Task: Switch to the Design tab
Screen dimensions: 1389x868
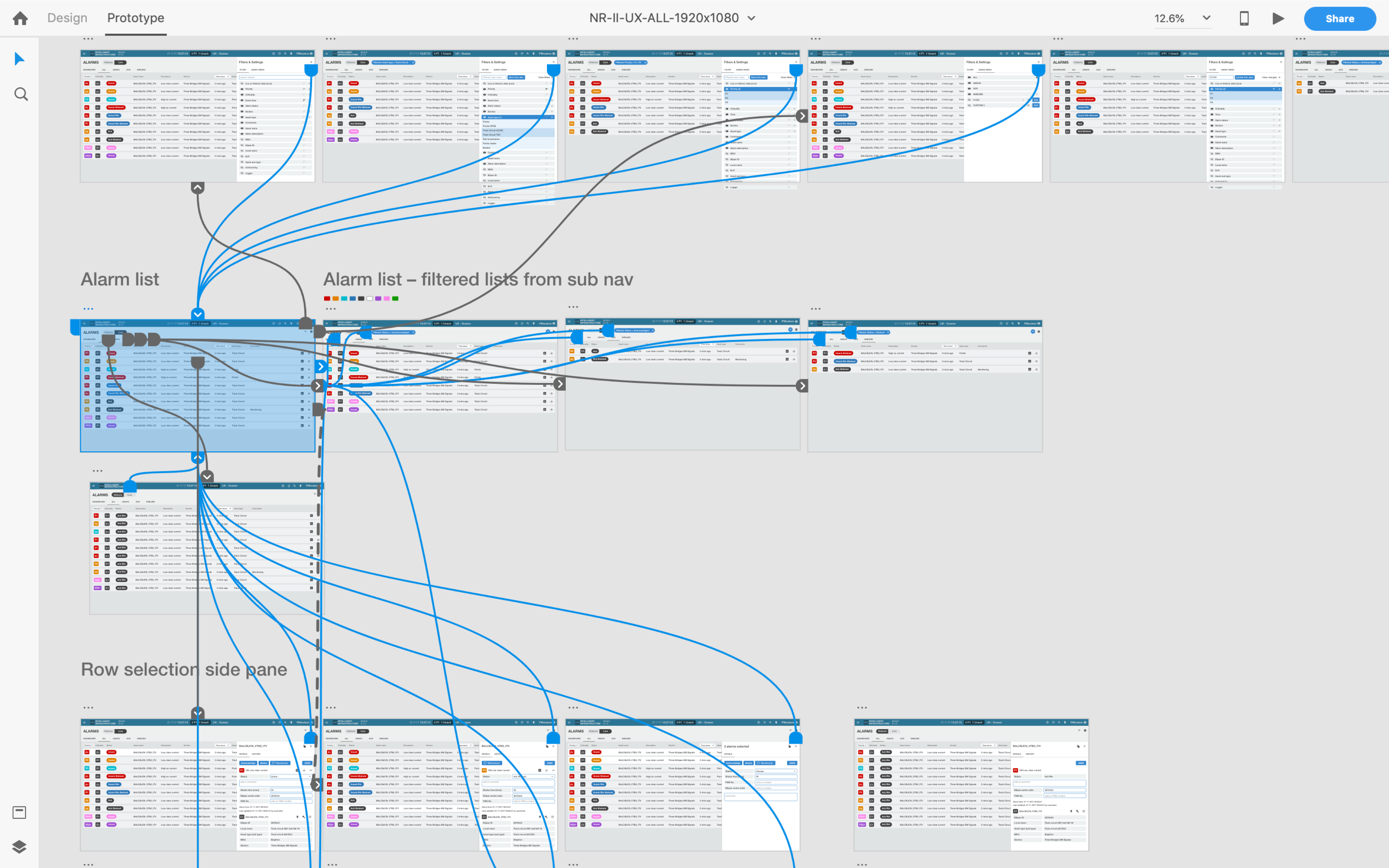Action: coord(67,18)
